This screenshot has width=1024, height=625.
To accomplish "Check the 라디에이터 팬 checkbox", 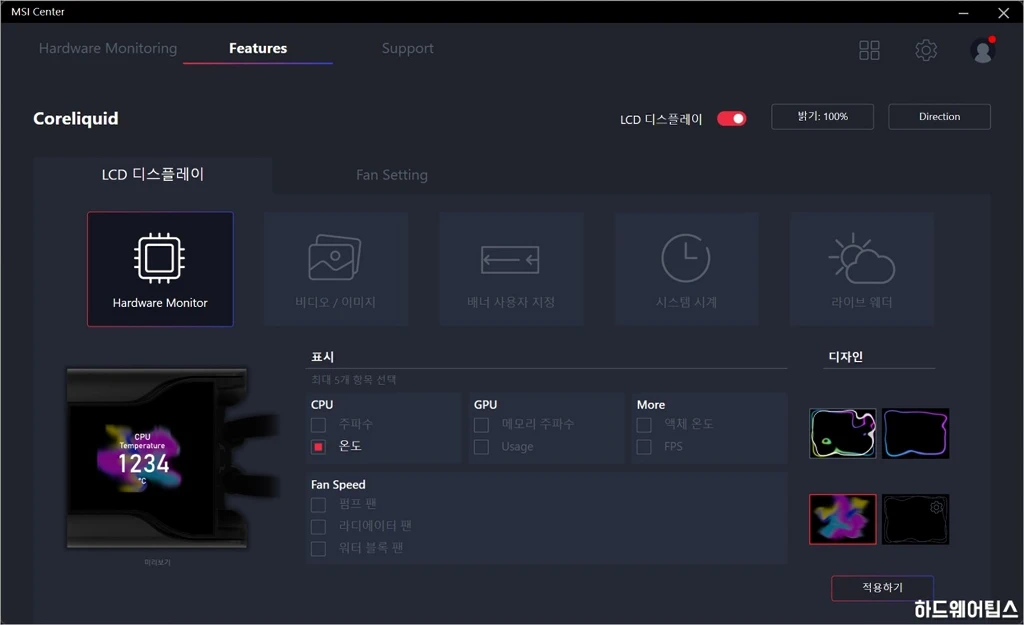I will (318, 526).
